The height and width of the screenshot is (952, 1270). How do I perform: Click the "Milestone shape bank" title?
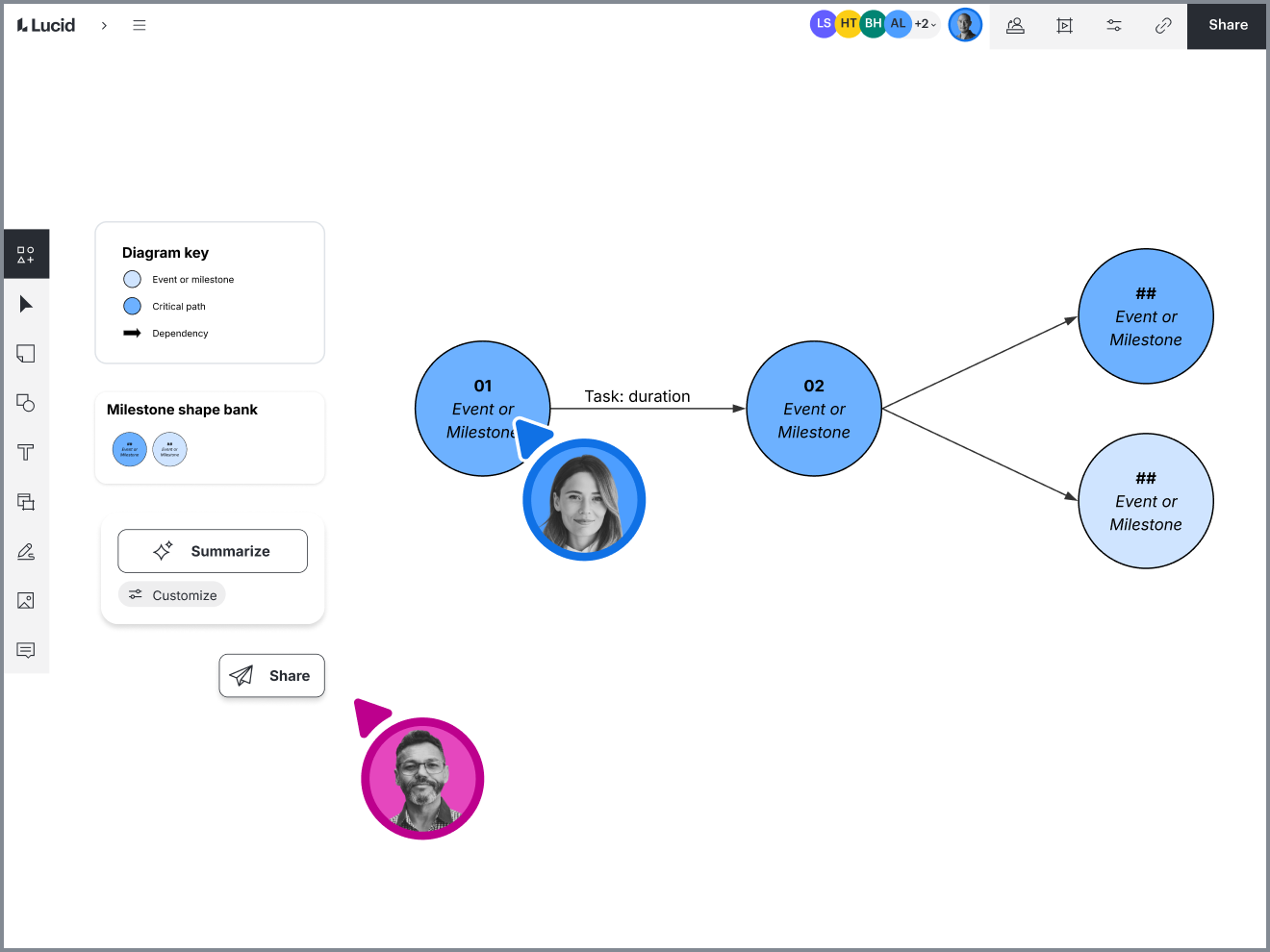pyautogui.click(x=182, y=410)
